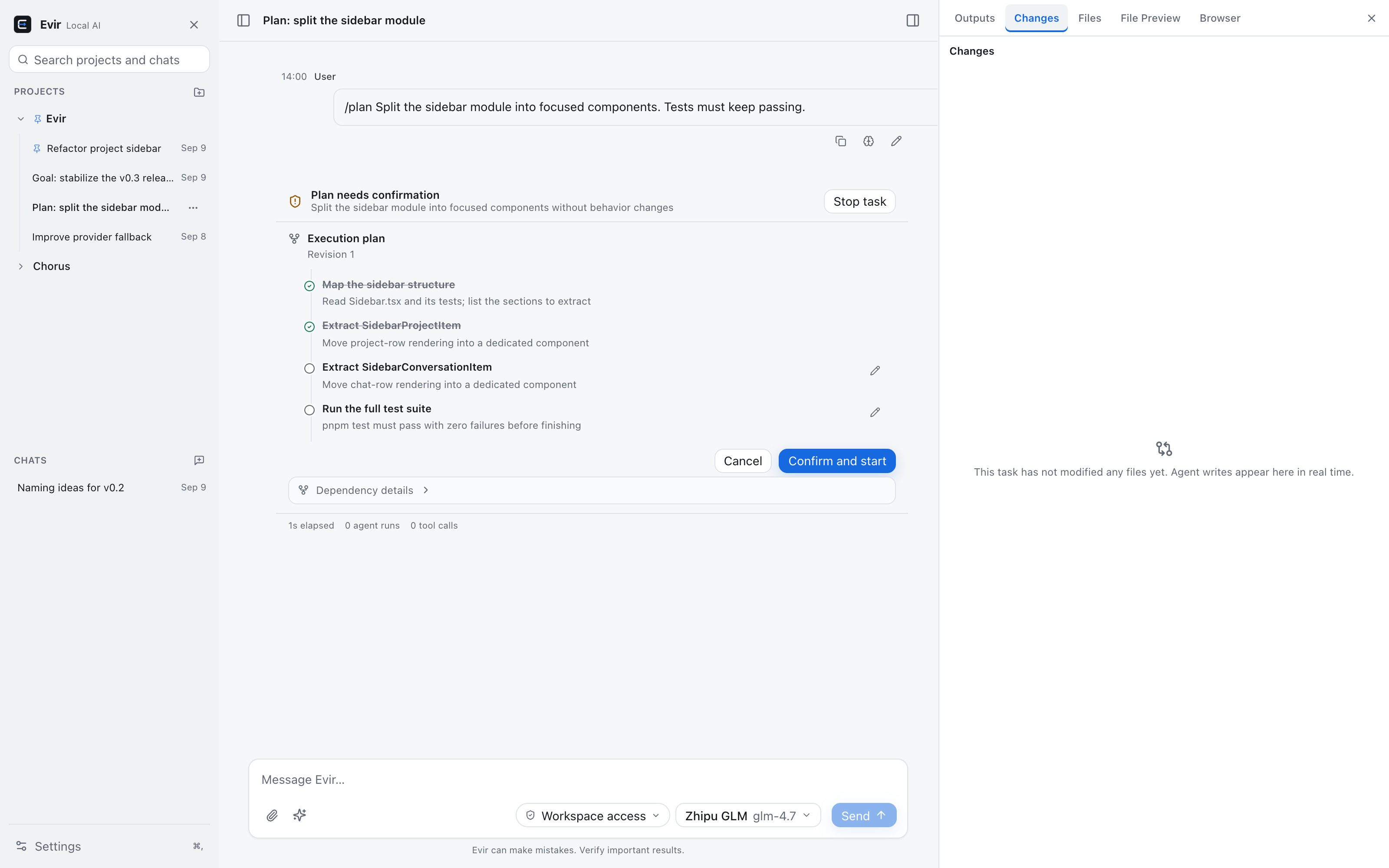Open the Files tab

click(1089, 18)
